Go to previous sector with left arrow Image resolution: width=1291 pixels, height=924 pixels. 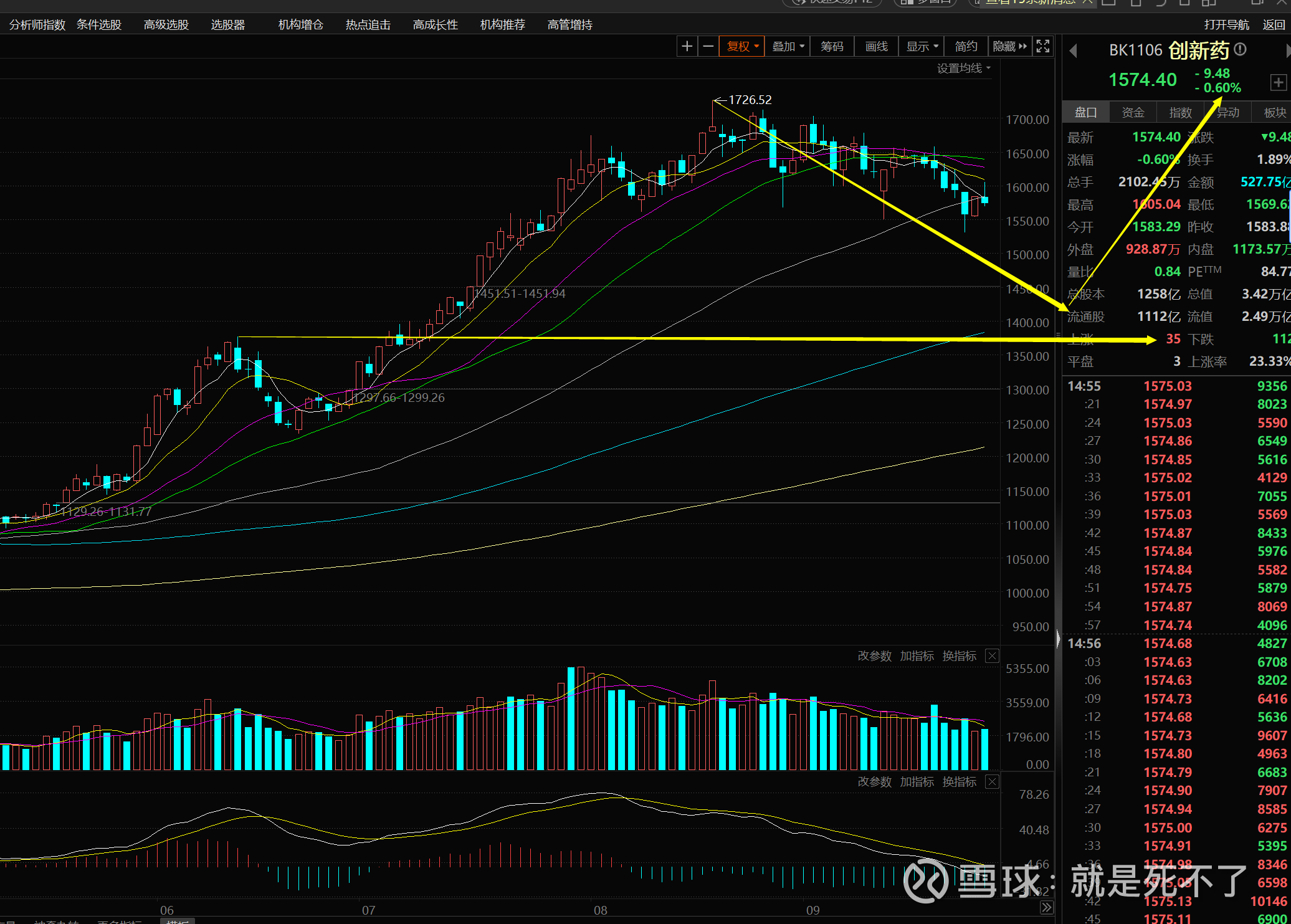tap(1073, 50)
